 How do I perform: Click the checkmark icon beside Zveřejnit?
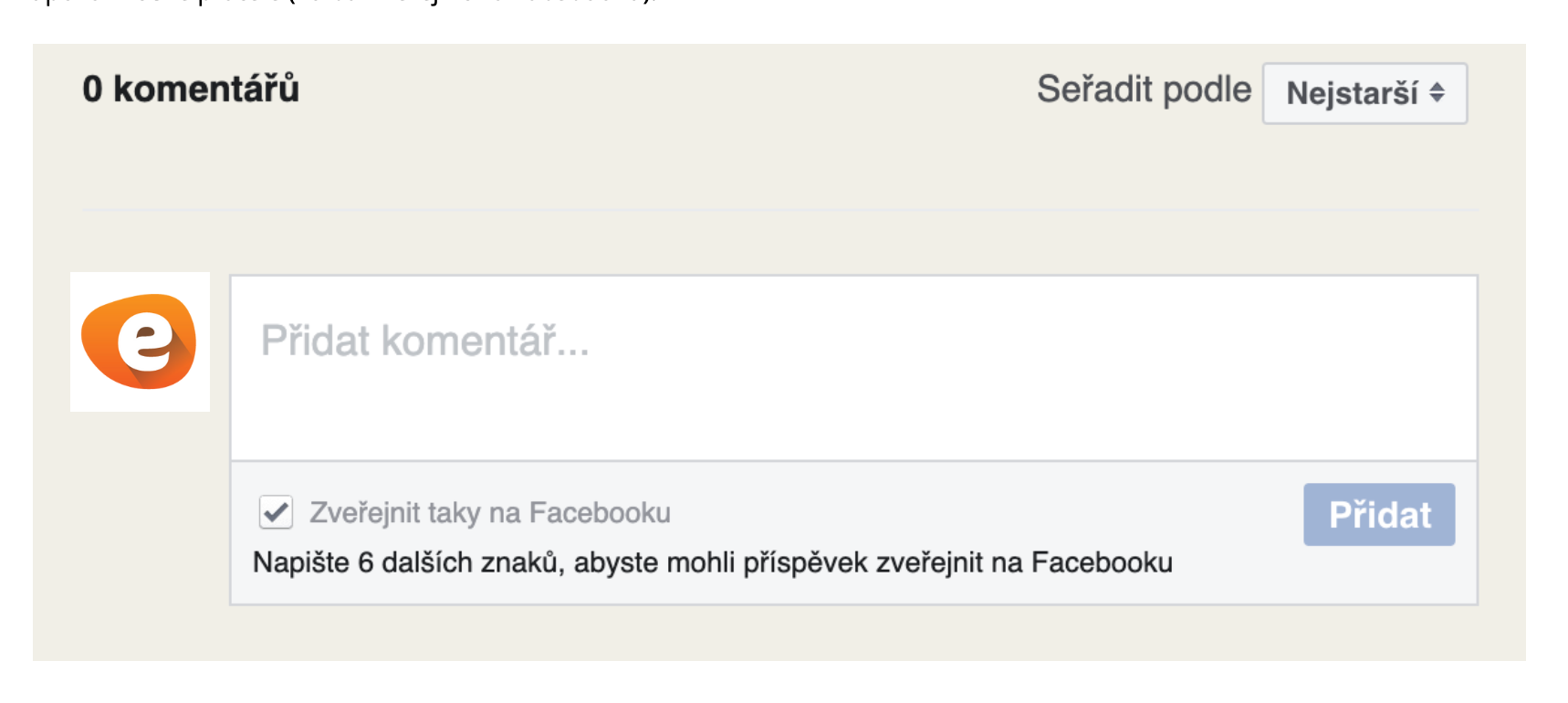pyautogui.click(x=276, y=512)
